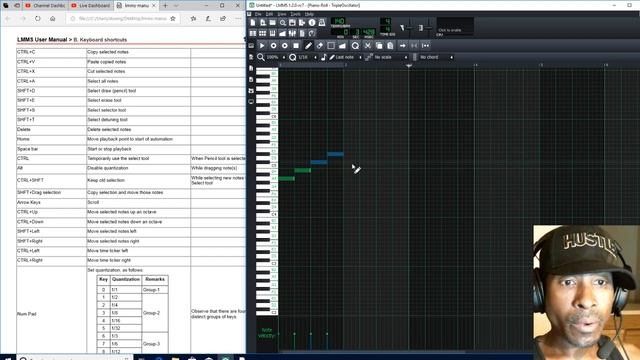This screenshot has width=640, height=360.
Task: Switch to the Channel Dashboard browser tab
Action: pyautogui.click(x=45, y=6)
